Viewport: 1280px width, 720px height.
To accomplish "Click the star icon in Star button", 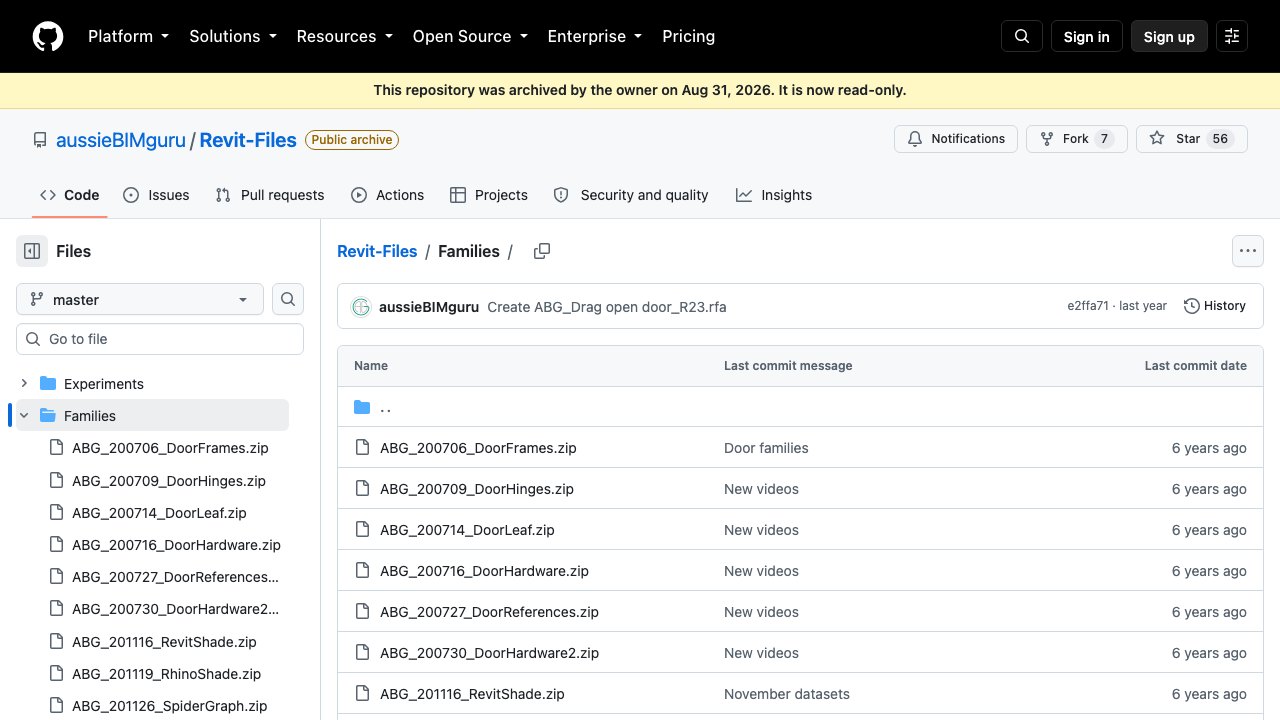I will click(1157, 139).
